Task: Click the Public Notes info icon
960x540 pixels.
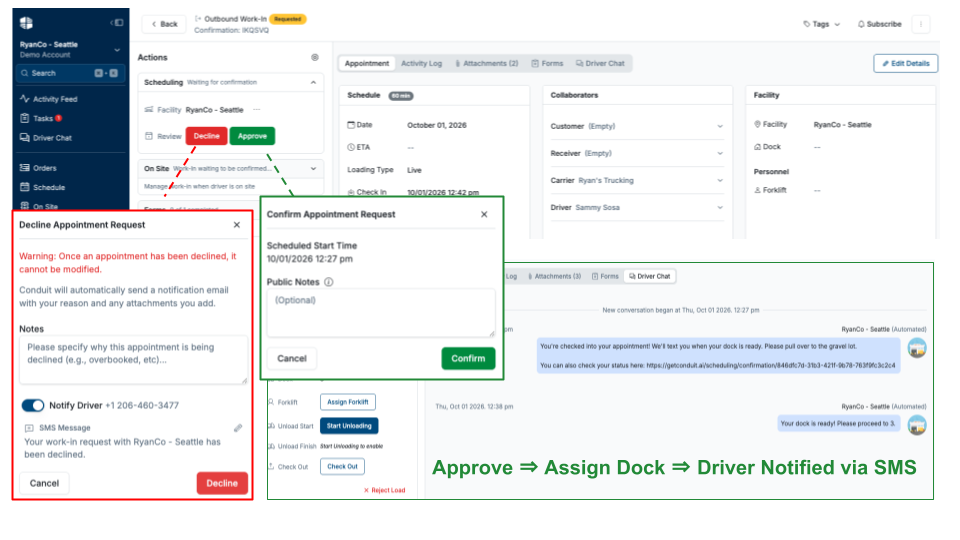Action: [x=329, y=282]
